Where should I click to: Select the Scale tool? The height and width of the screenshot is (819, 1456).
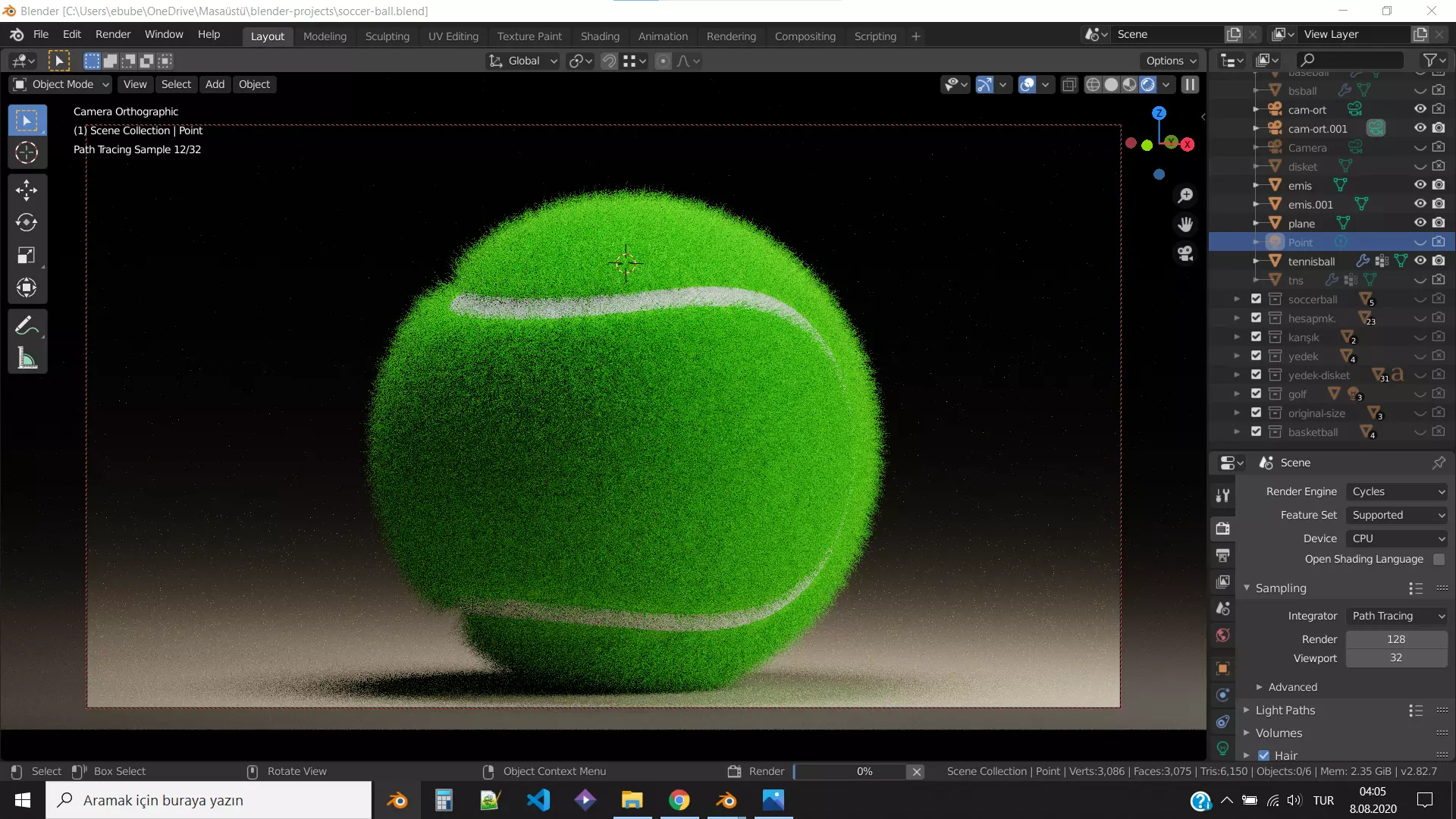(27, 256)
